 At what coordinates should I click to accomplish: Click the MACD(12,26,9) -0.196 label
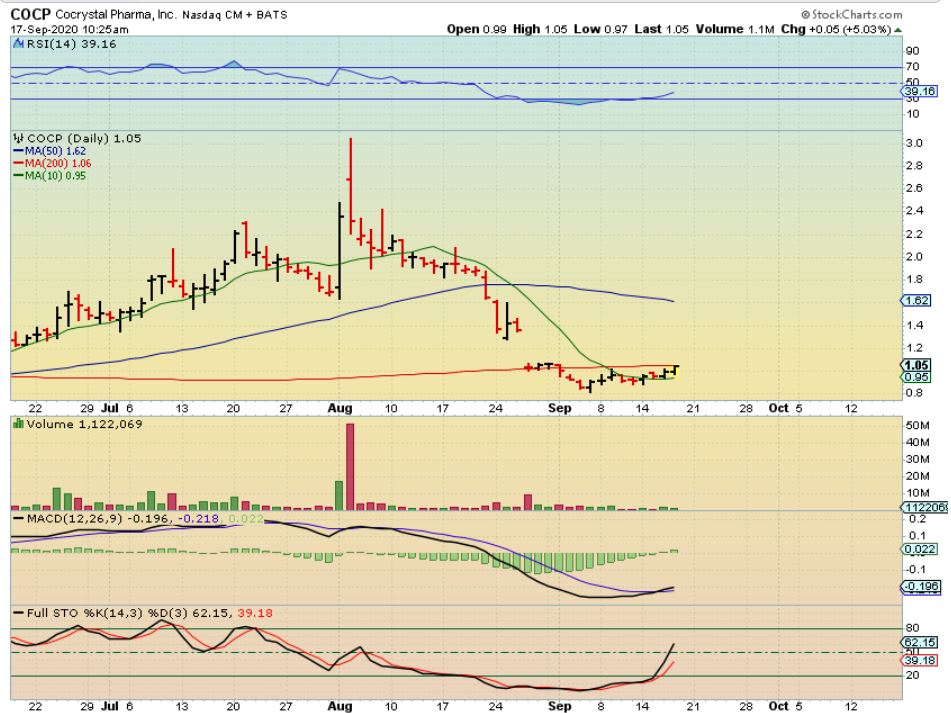pos(99,519)
